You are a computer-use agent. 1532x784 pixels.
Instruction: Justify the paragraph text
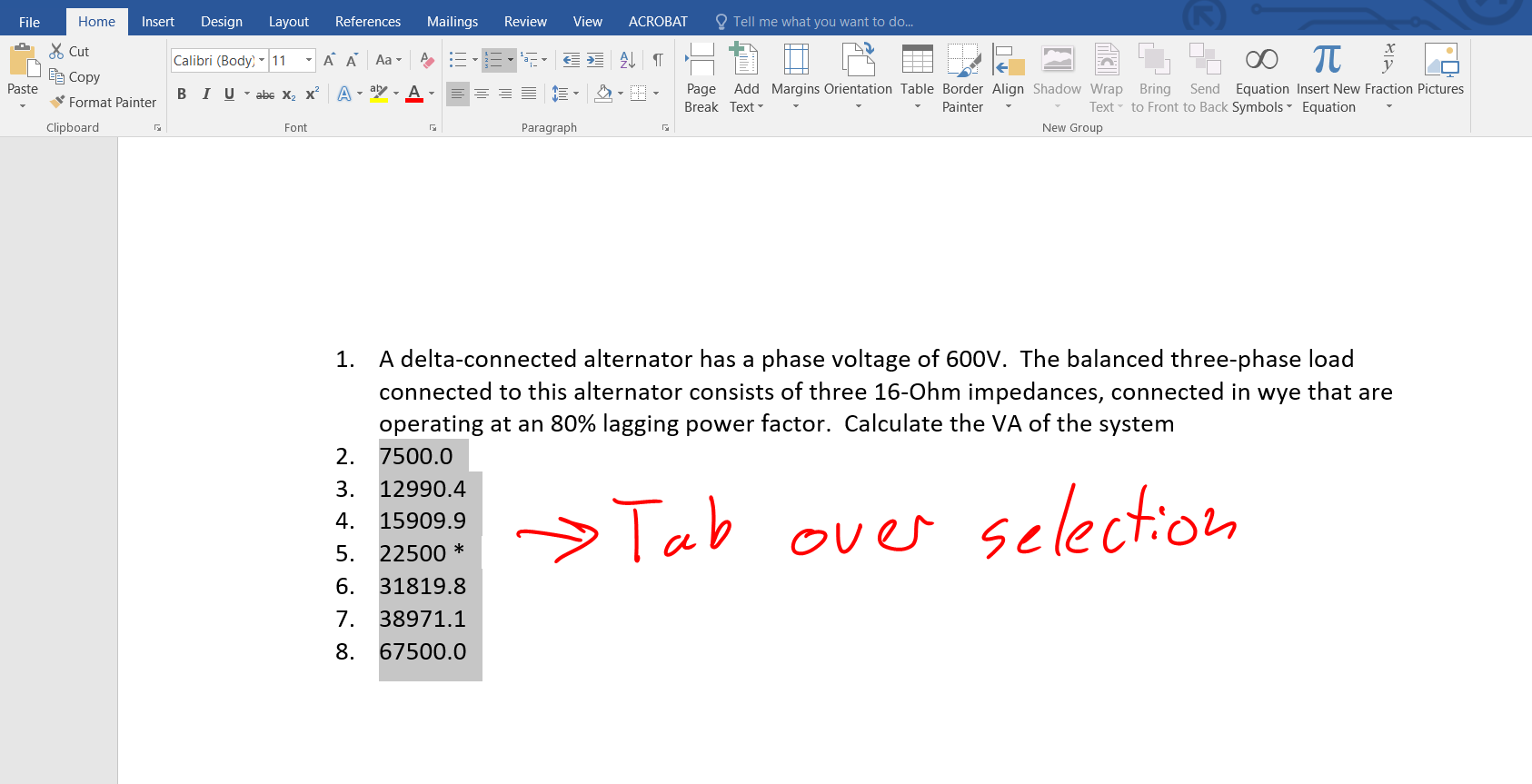point(529,94)
